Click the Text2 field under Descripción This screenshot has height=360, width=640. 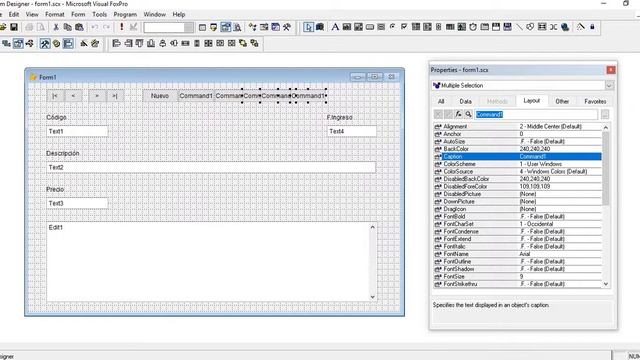tap(211, 167)
